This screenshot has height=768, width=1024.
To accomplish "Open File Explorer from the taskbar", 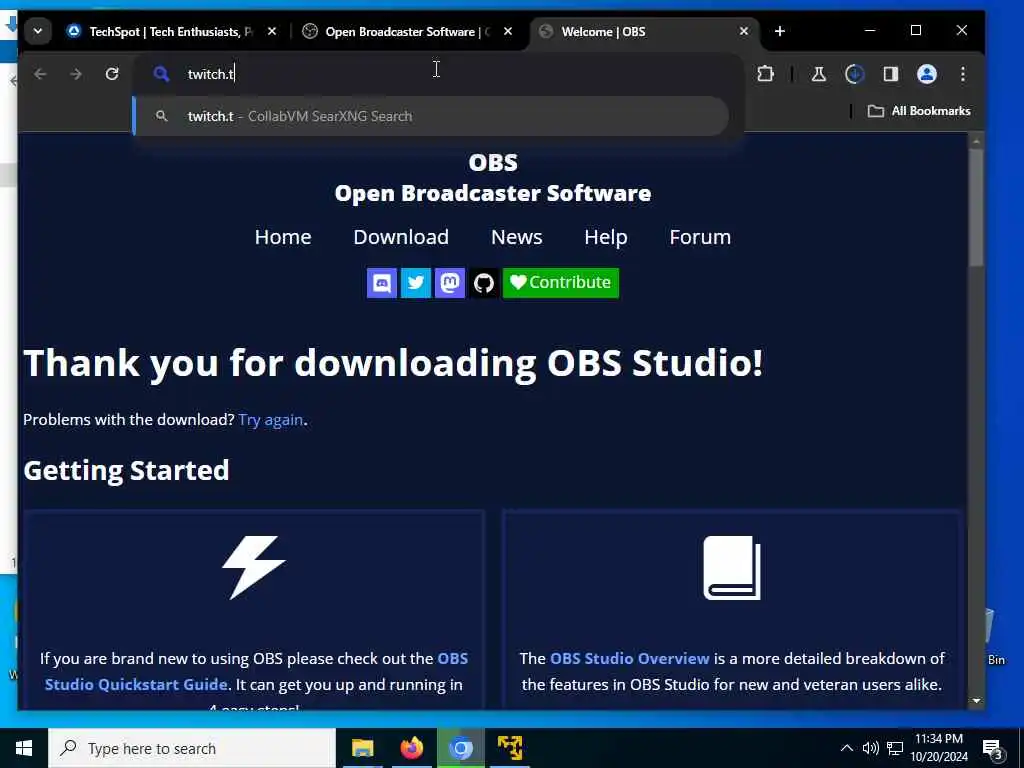I will coord(362,748).
